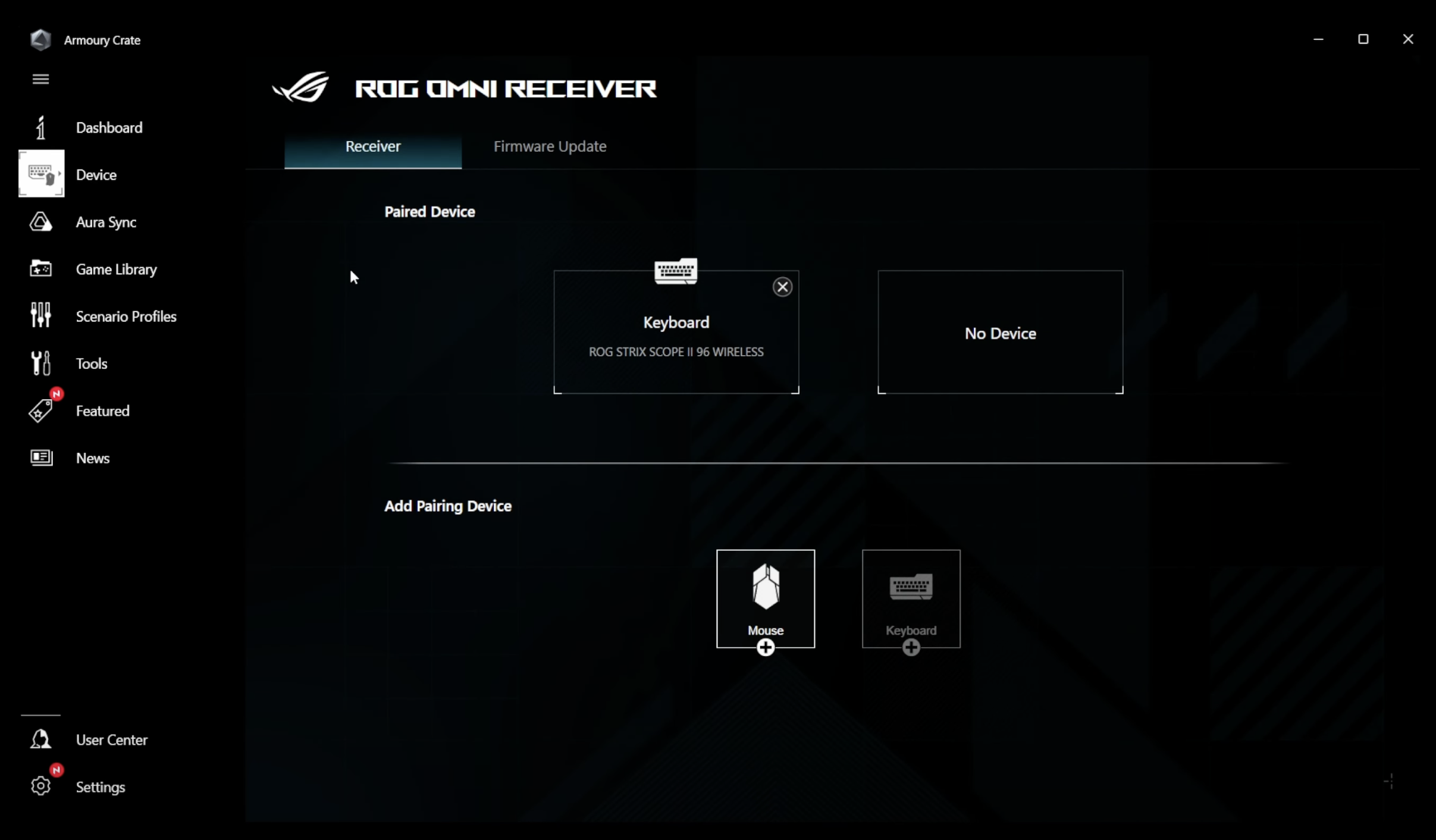Open User Center label

click(112, 740)
